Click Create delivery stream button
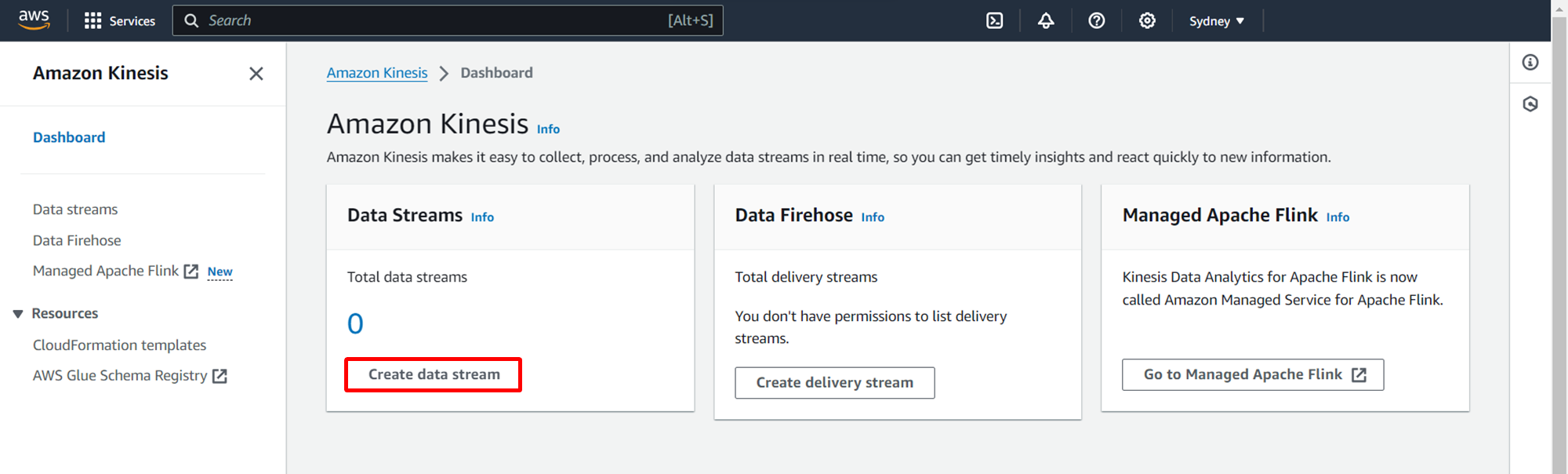This screenshot has width=1568, height=474. pyautogui.click(x=835, y=383)
